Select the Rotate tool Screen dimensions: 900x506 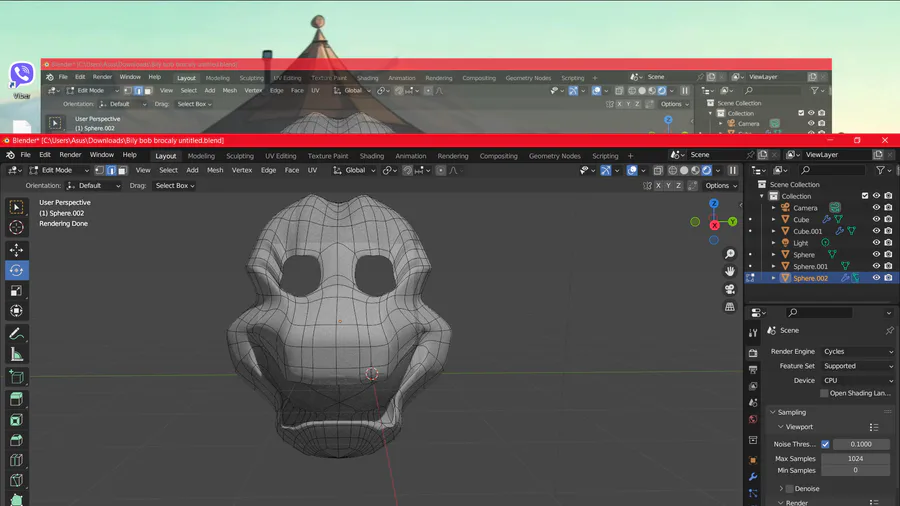point(16,270)
